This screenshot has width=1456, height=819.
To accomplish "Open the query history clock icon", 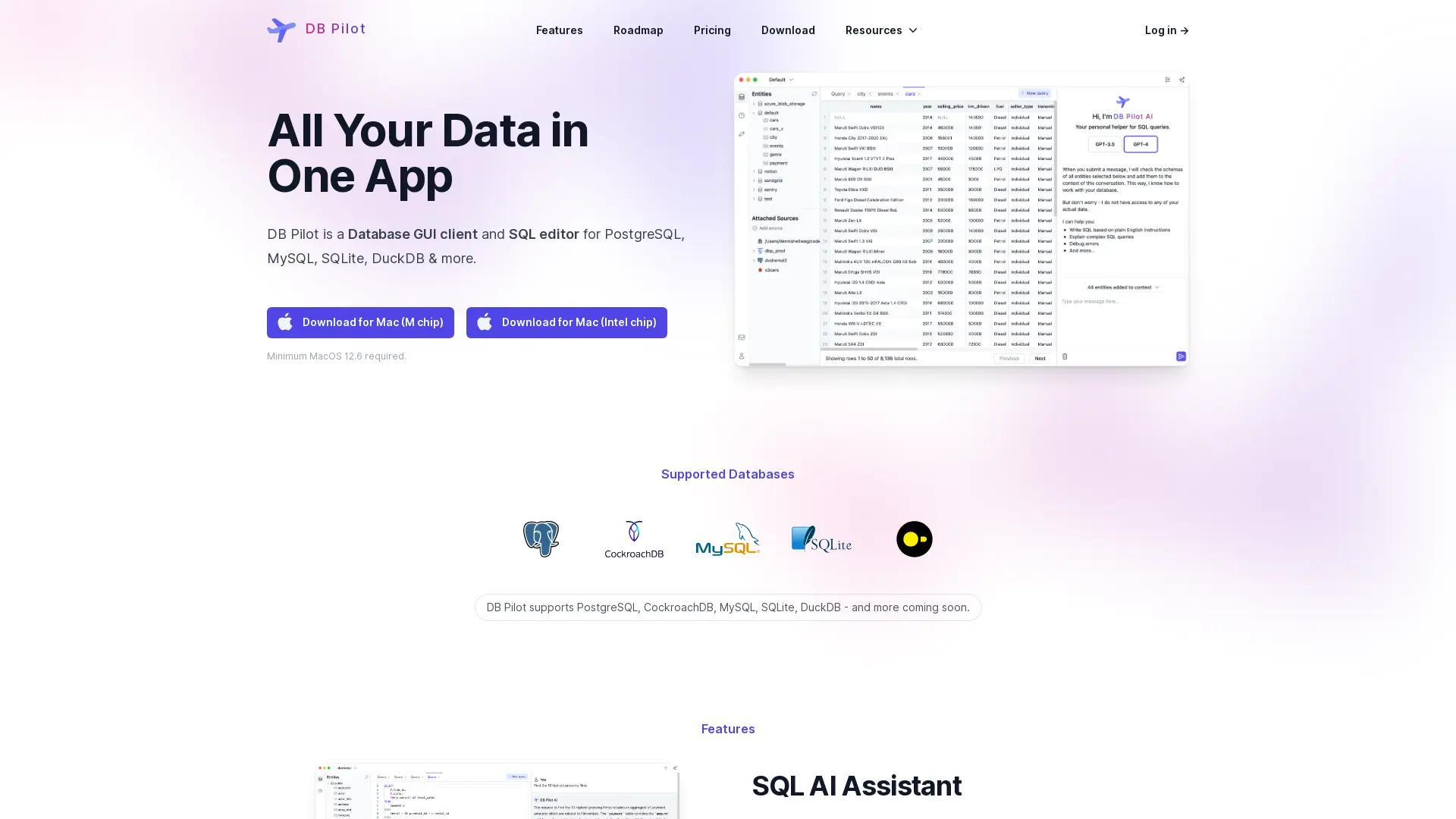I will (x=742, y=115).
